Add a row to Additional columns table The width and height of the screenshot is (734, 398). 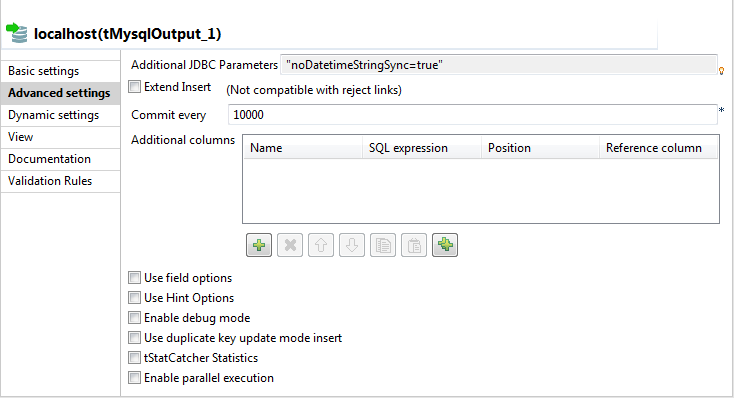coord(259,245)
